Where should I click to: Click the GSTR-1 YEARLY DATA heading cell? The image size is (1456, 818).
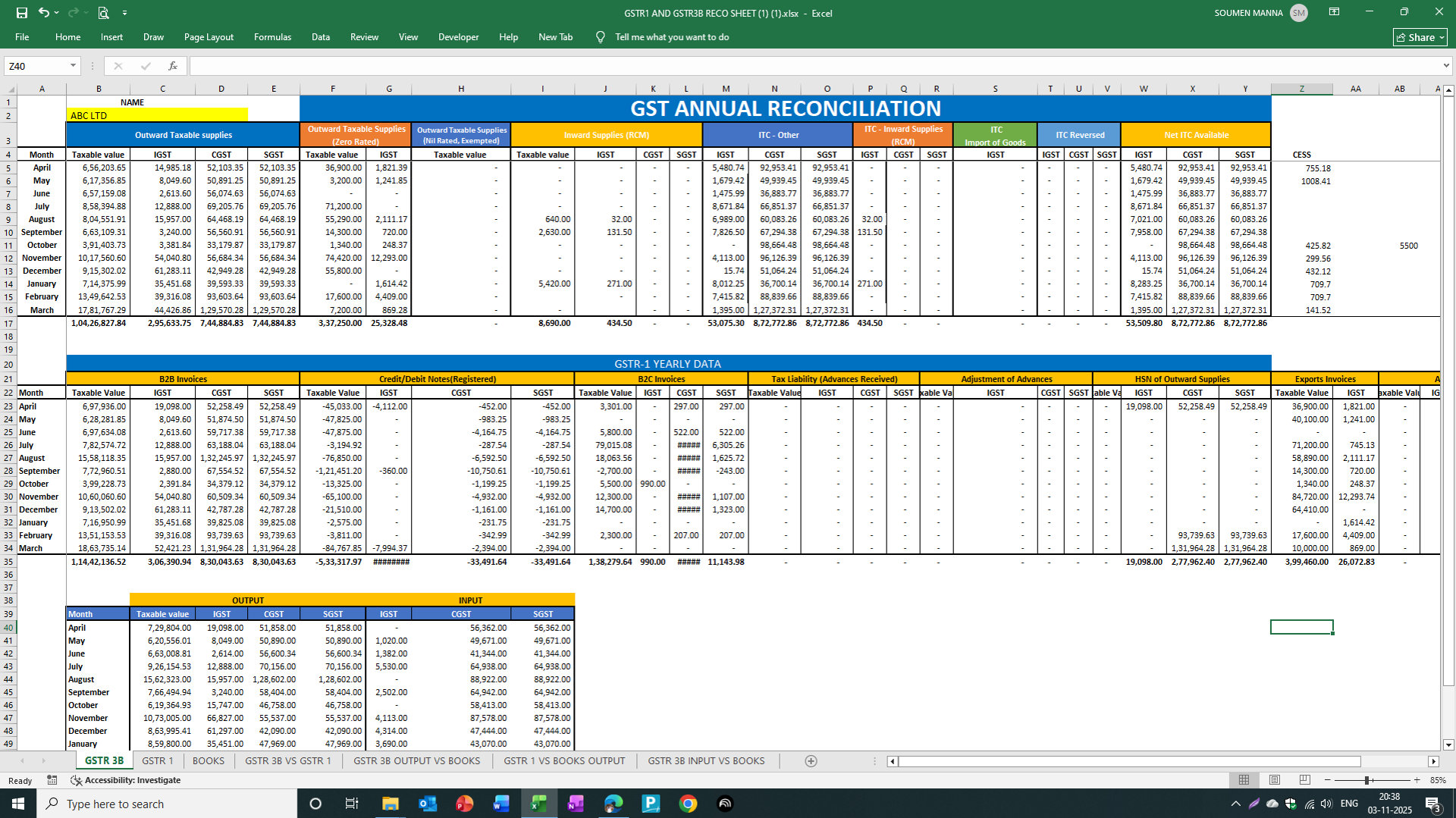668,364
